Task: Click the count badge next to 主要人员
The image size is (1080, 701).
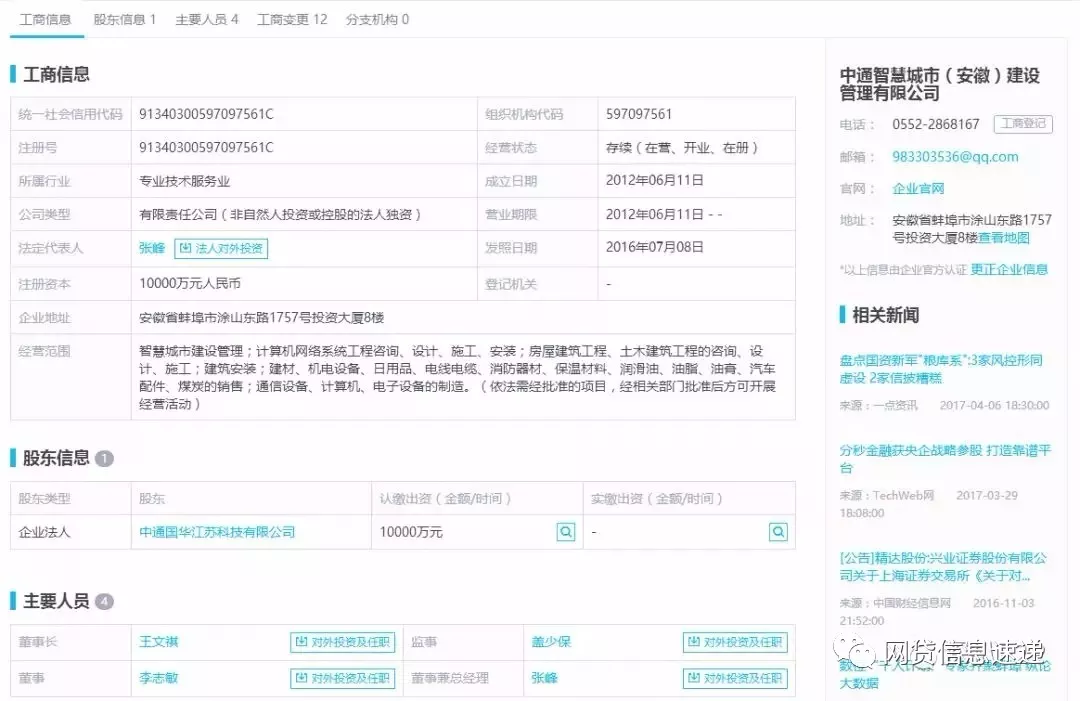Action: 104,602
